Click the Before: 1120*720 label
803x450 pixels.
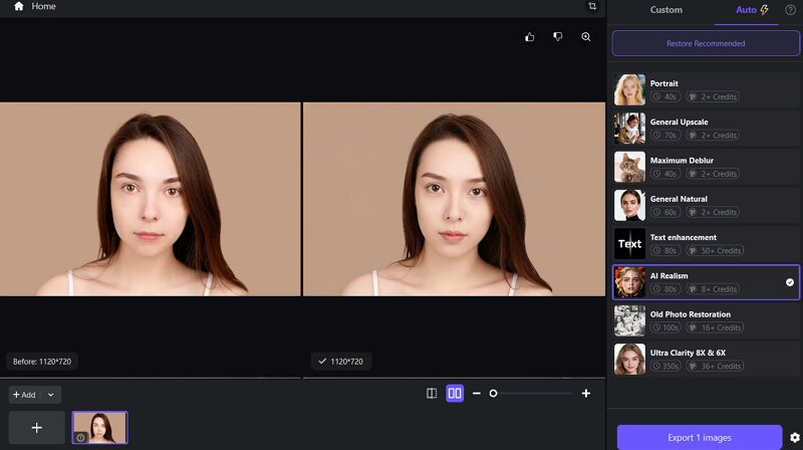(42, 361)
